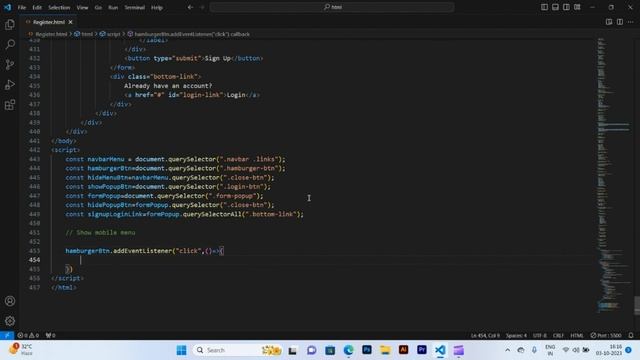Click the Show mobile menu comment
The width and height of the screenshot is (640, 360).
point(100,232)
